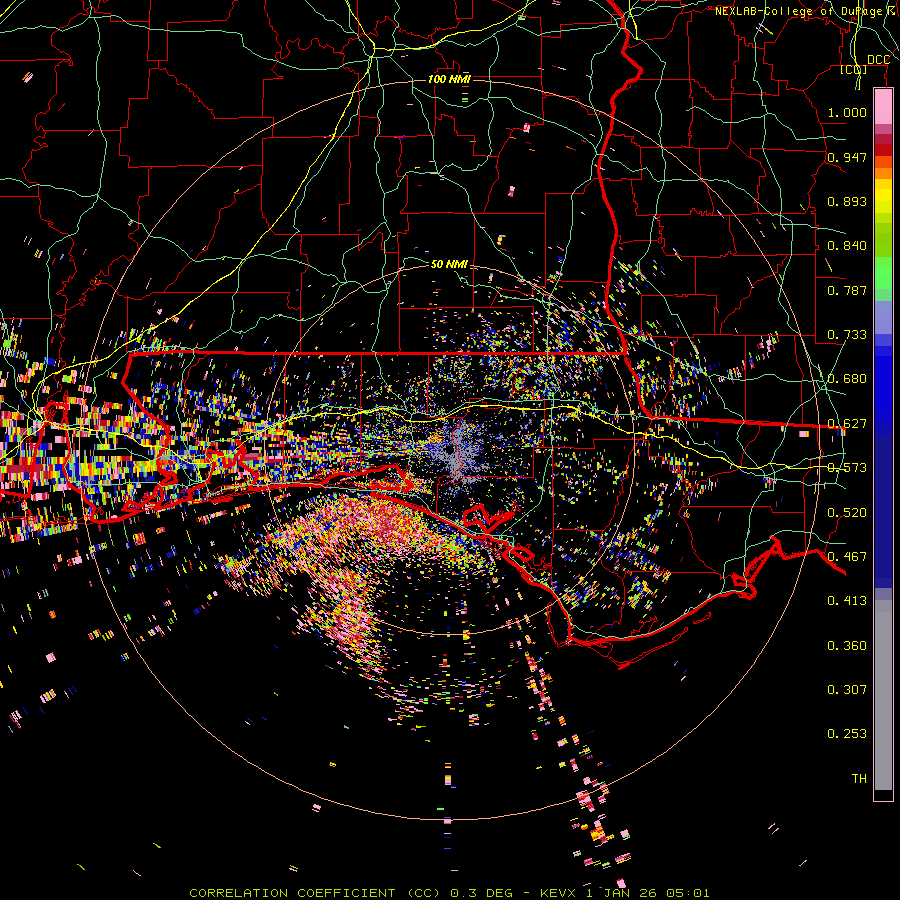Click the [CC] legend heading
900x900 pixels.
(853, 69)
